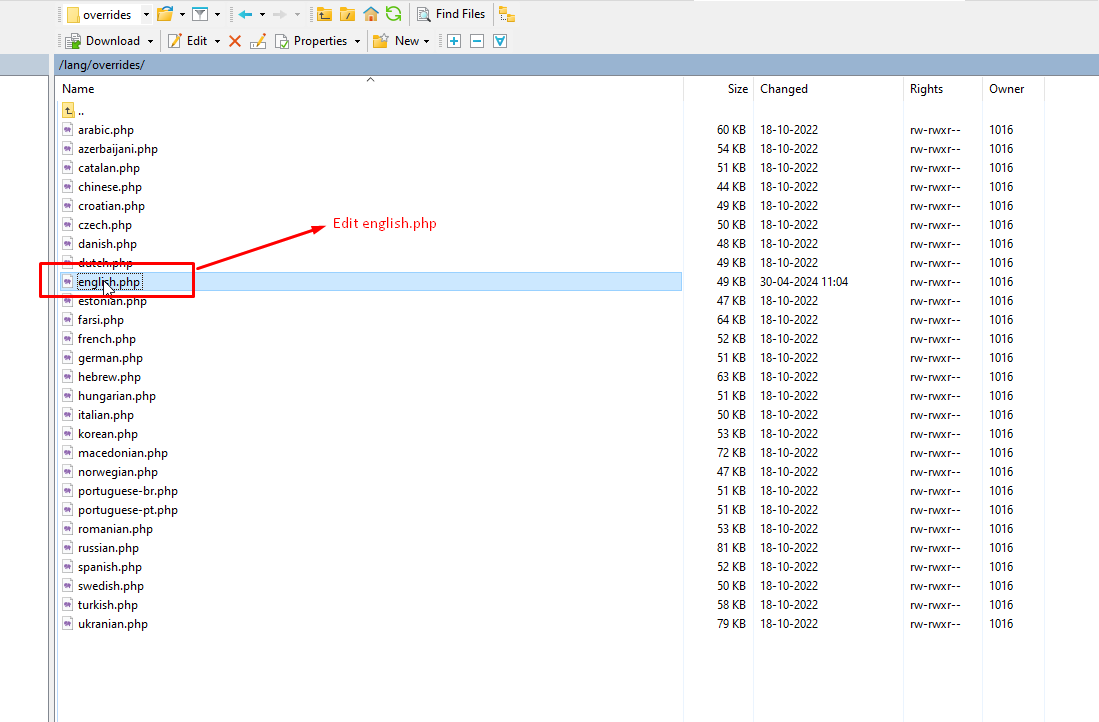Expand the Download dropdown arrow
Image resolution: width=1099 pixels, height=722 pixels.
151,41
